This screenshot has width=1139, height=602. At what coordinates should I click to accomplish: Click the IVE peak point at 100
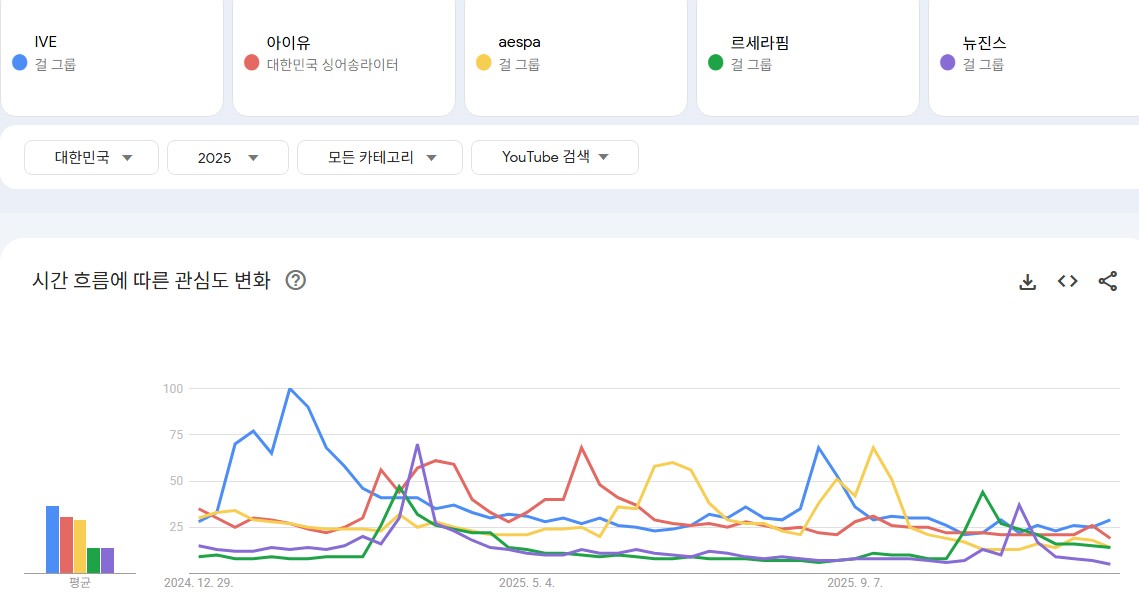pos(290,388)
